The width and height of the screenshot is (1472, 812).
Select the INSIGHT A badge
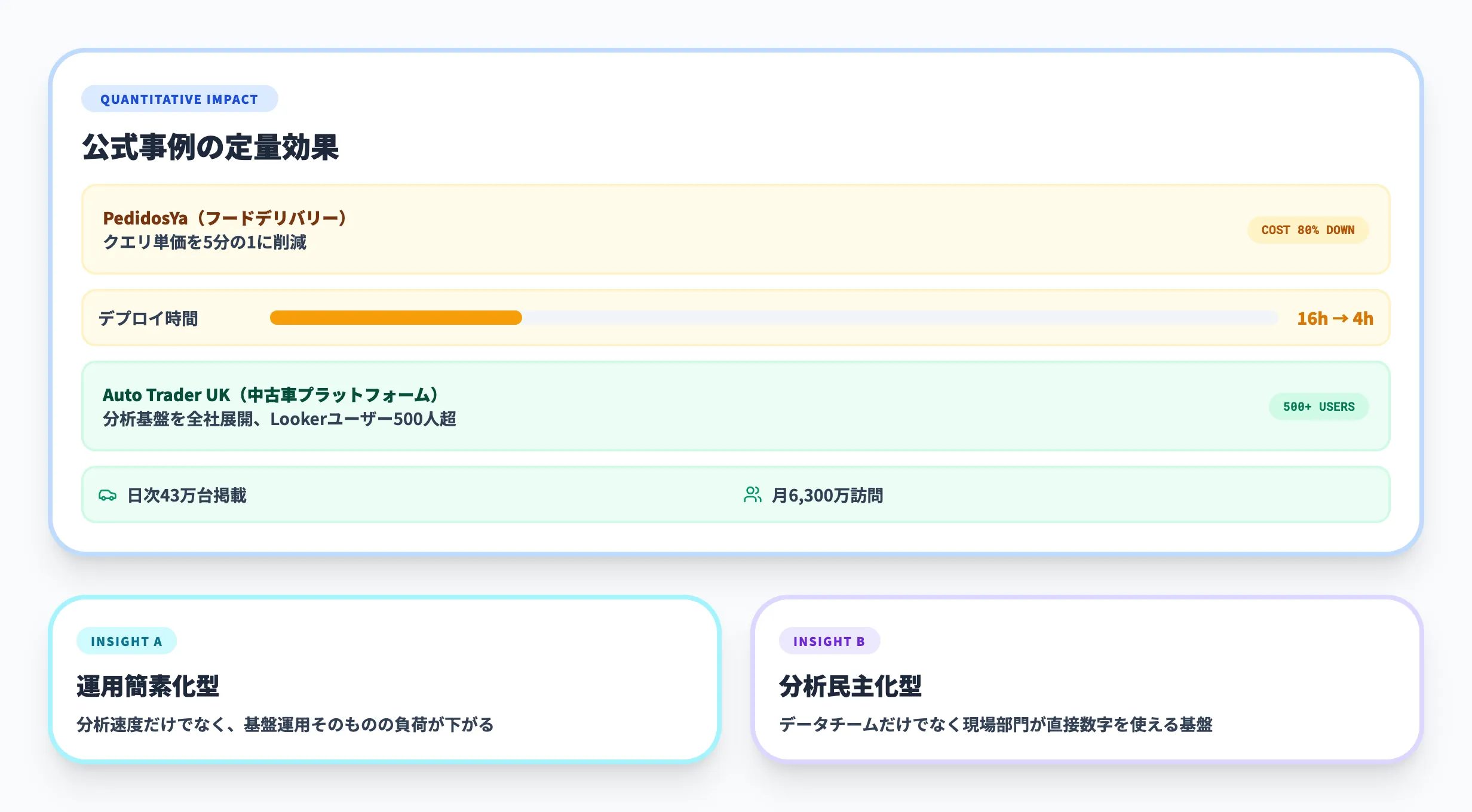coord(127,641)
